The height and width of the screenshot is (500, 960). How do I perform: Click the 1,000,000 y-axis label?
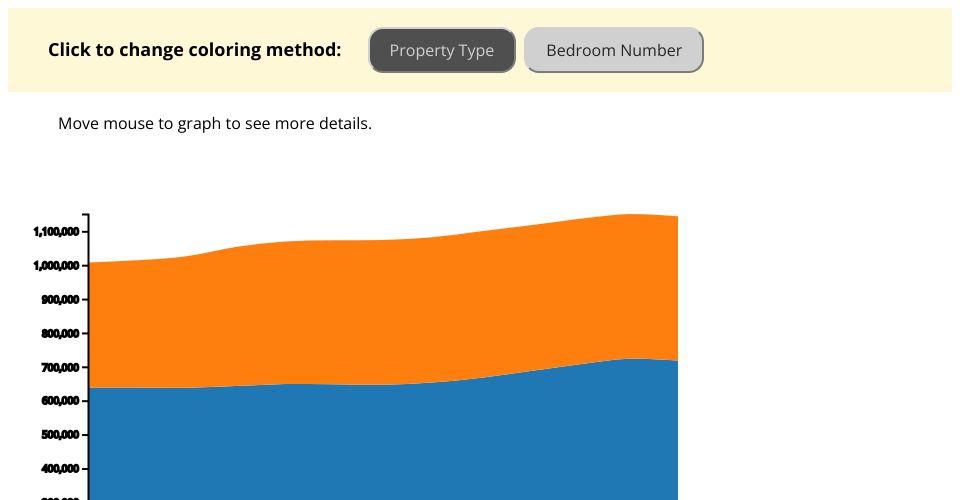point(57,266)
